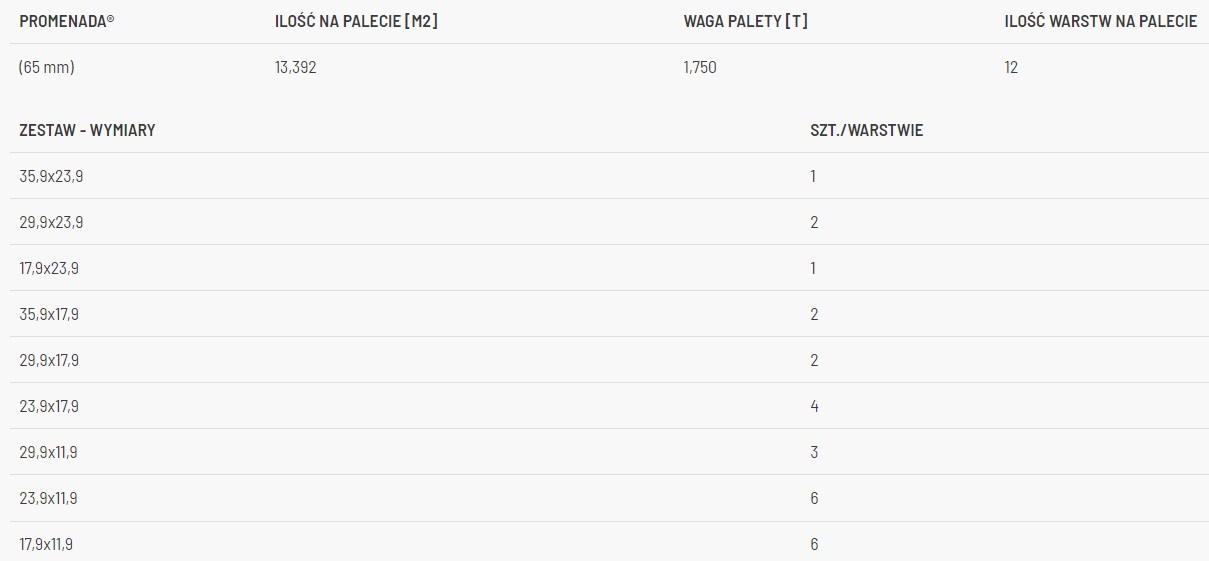1209x561 pixels.
Task: Select the piece count 4 for 23,9x17,9
Action: (814, 406)
